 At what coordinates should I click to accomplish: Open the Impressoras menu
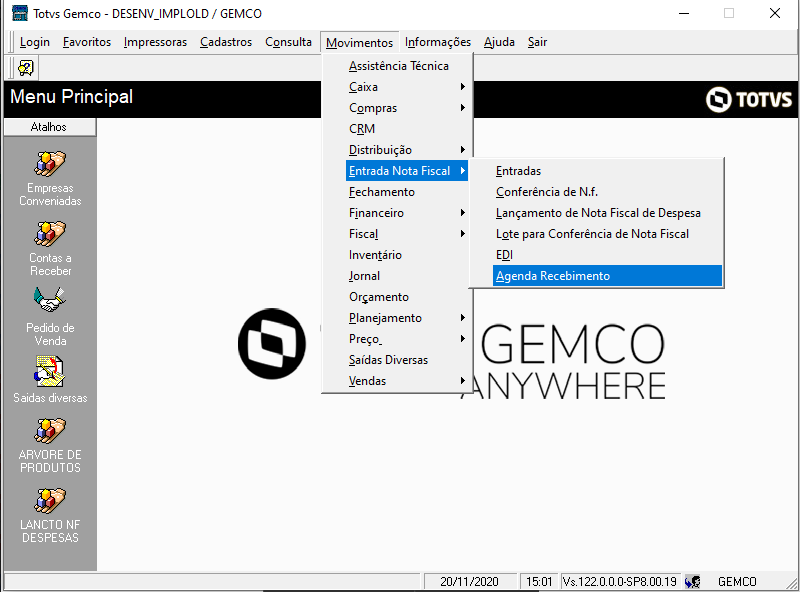(x=155, y=42)
